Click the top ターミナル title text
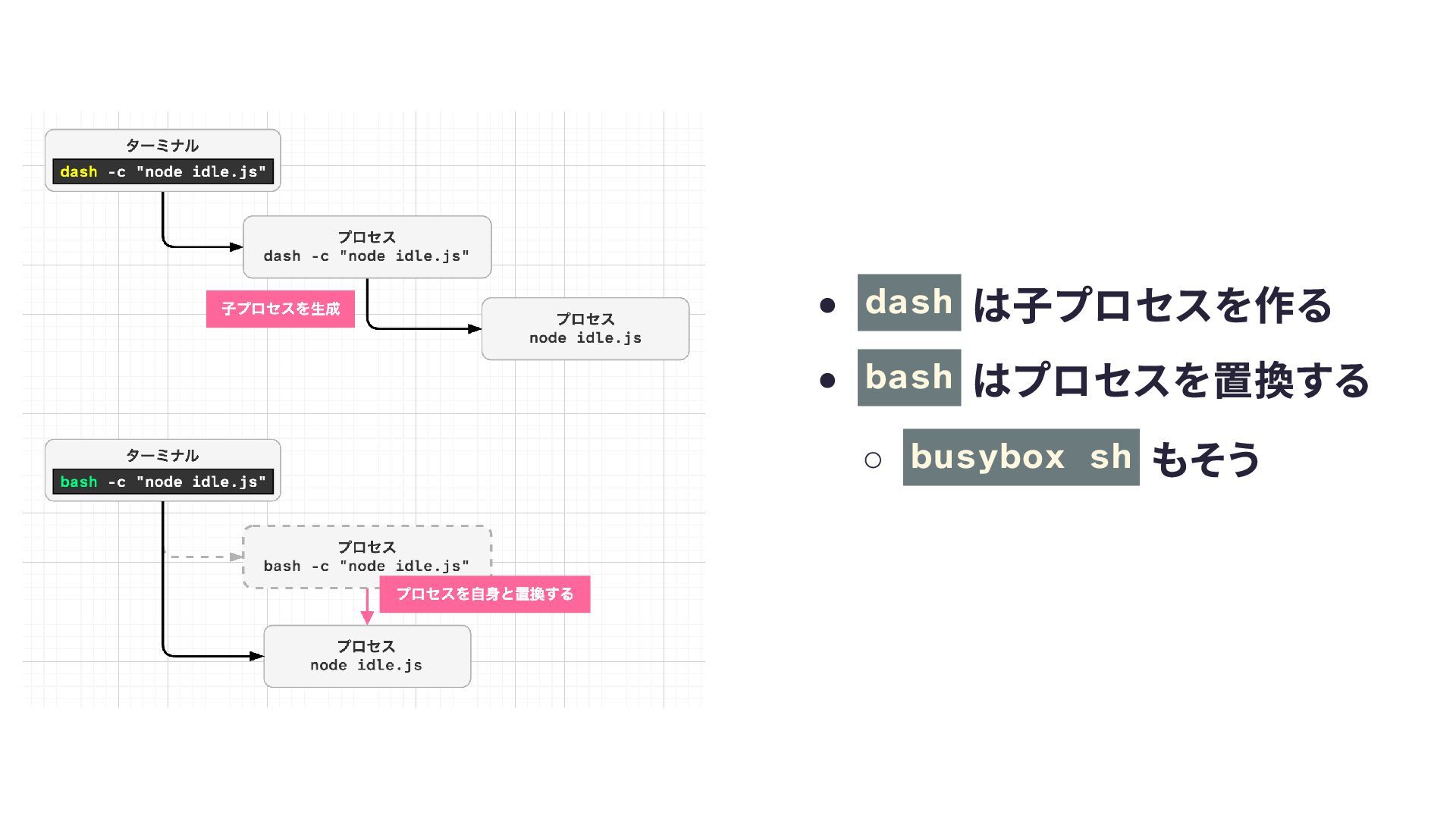The width and height of the screenshot is (1456, 819). [x=162, y=146]
